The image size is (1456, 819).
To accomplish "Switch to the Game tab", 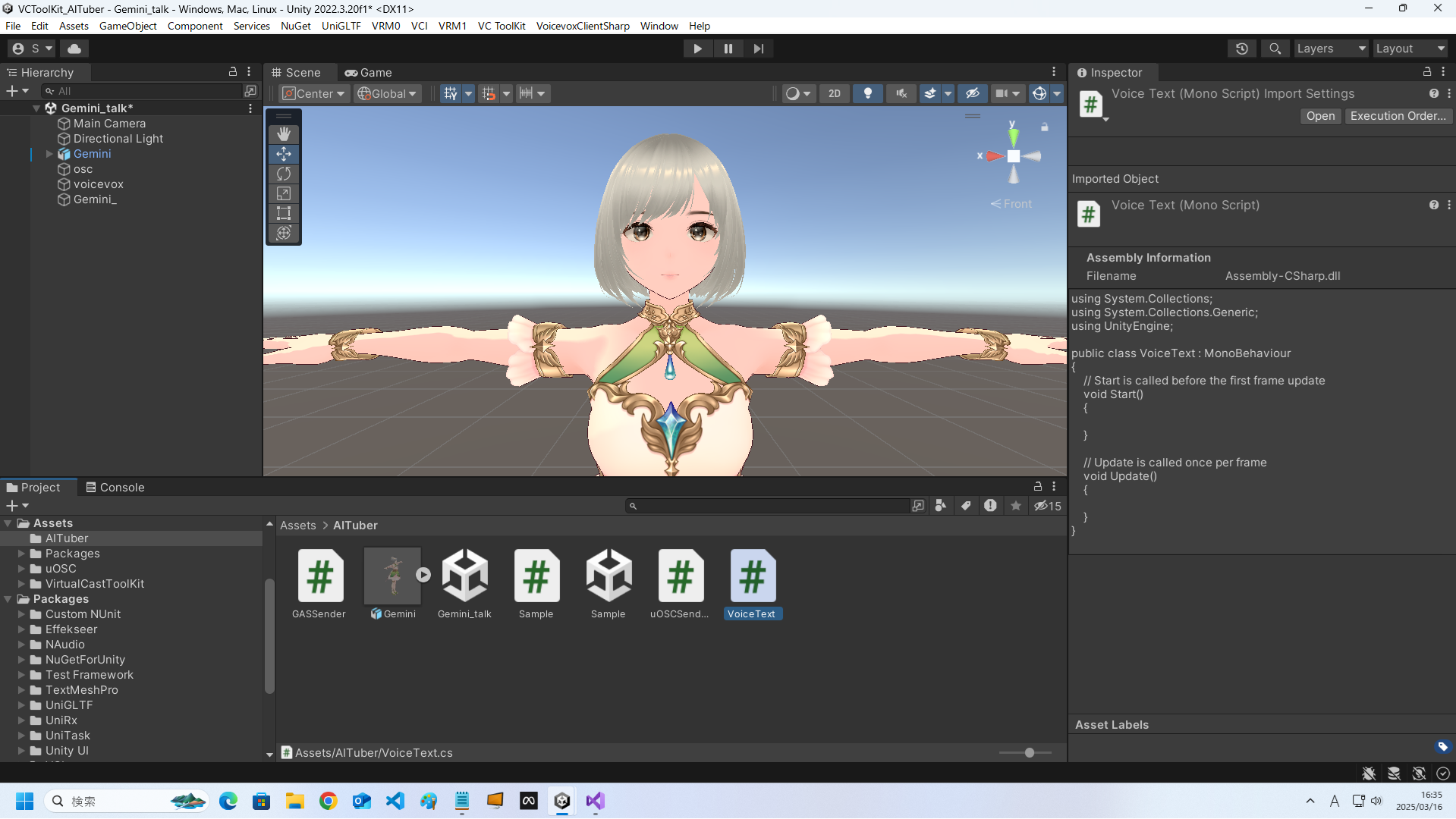I will click(x=368, y=73).
